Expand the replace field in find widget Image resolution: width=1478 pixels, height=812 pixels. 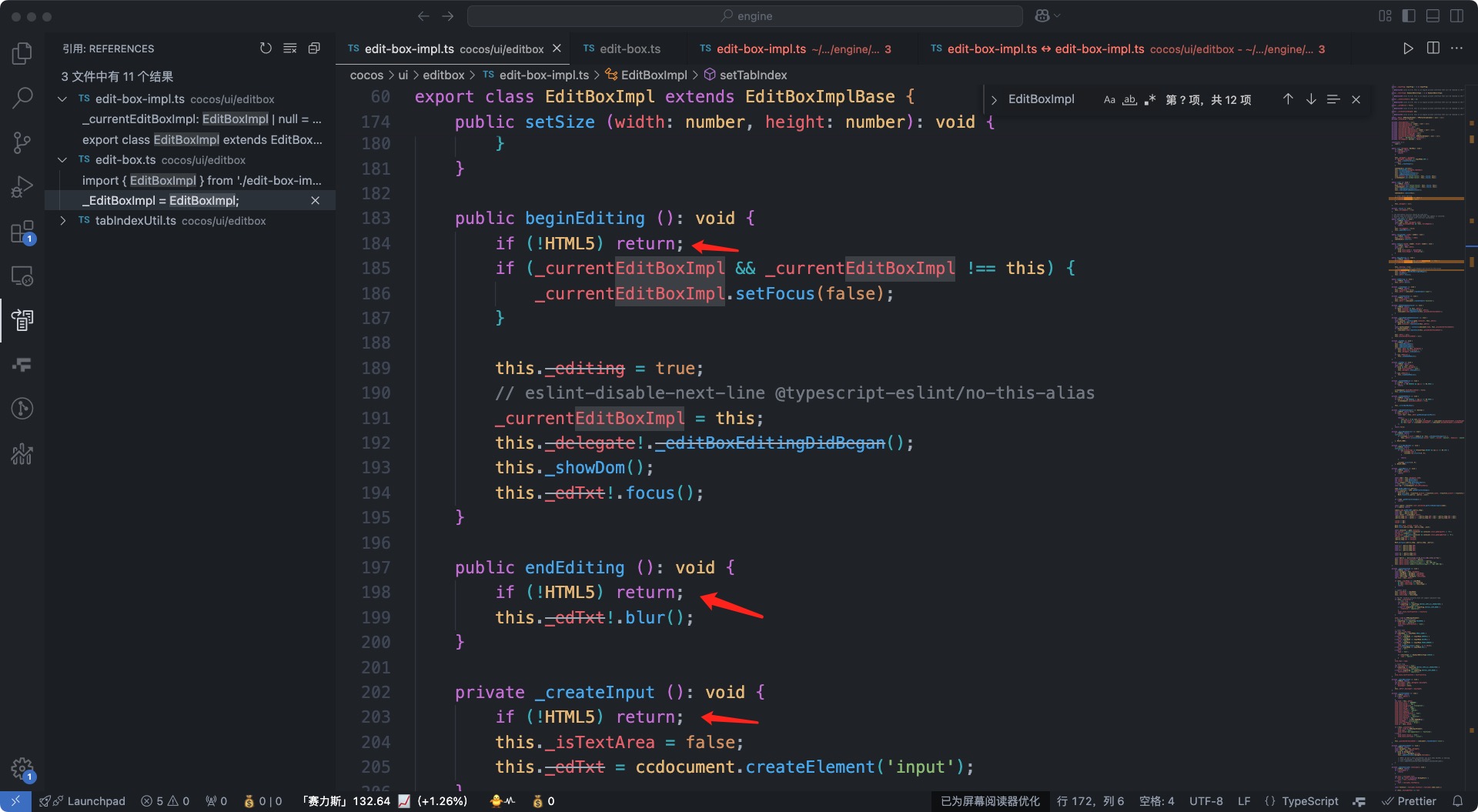pyautogui.click(x=994, y=100)
